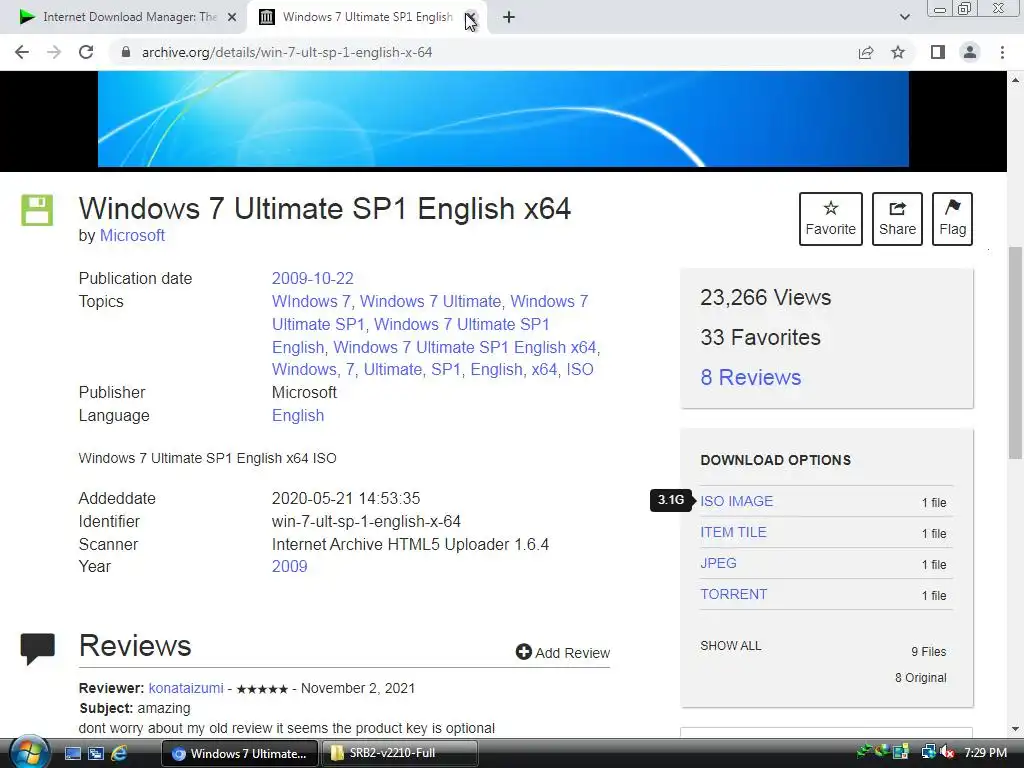Open the Microsoft creator link

(132, 236)
